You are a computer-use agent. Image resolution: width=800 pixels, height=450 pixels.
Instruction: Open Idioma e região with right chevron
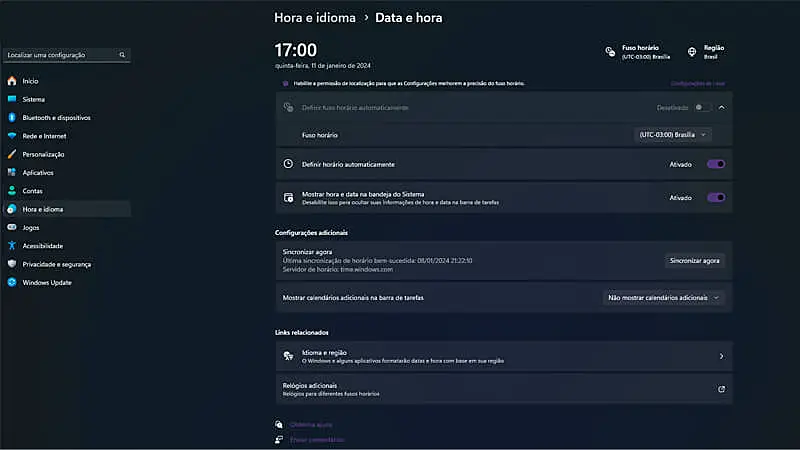click(x=721, y=356)
